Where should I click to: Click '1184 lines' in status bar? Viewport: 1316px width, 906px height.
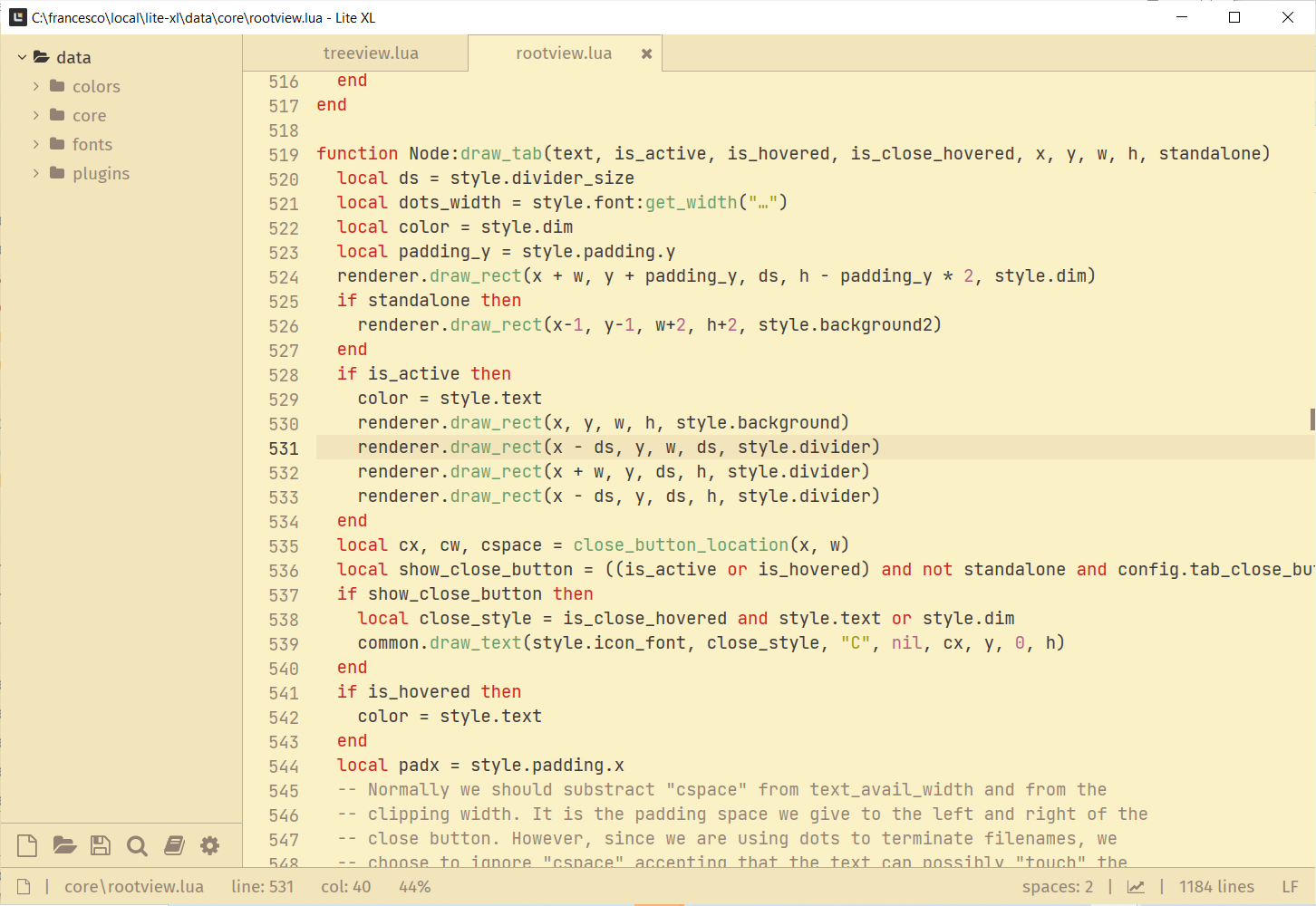tap(1216, 887)
